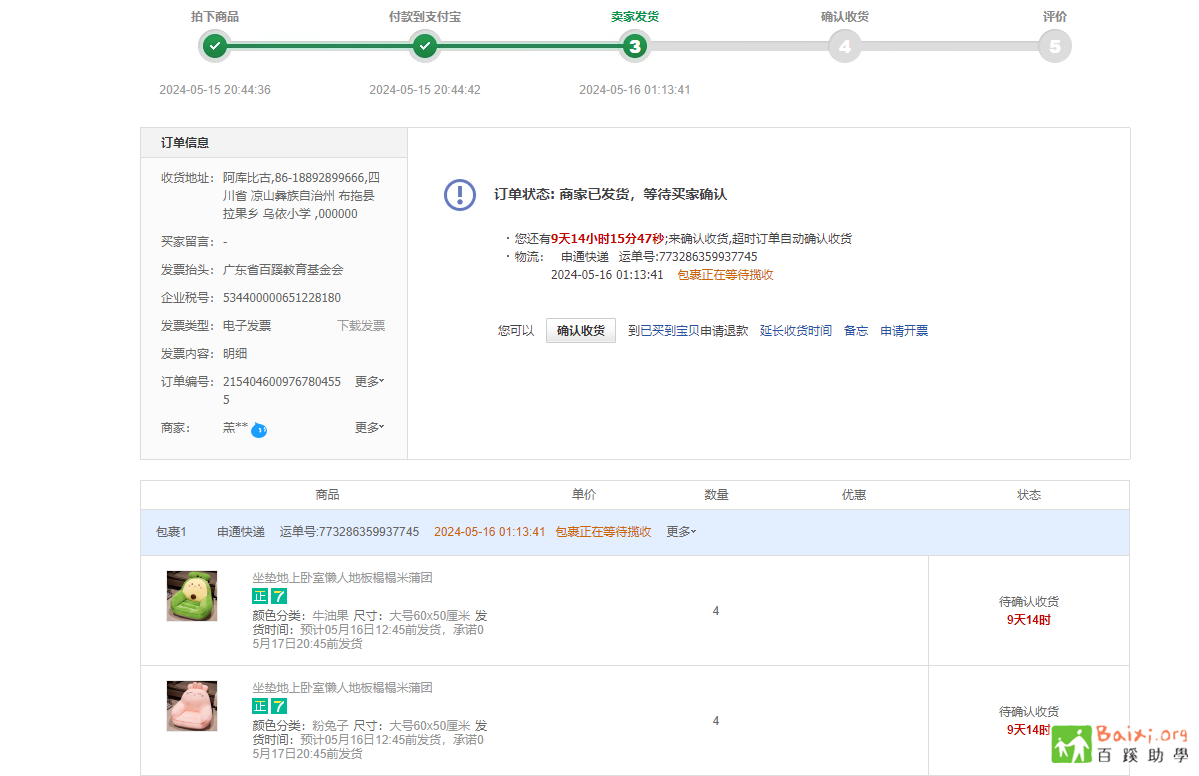Image resolution: width=1199 pixels, height=776 pixels.
Task: Expand 更多 next to the order number
Action: click(x=369, y=381)
